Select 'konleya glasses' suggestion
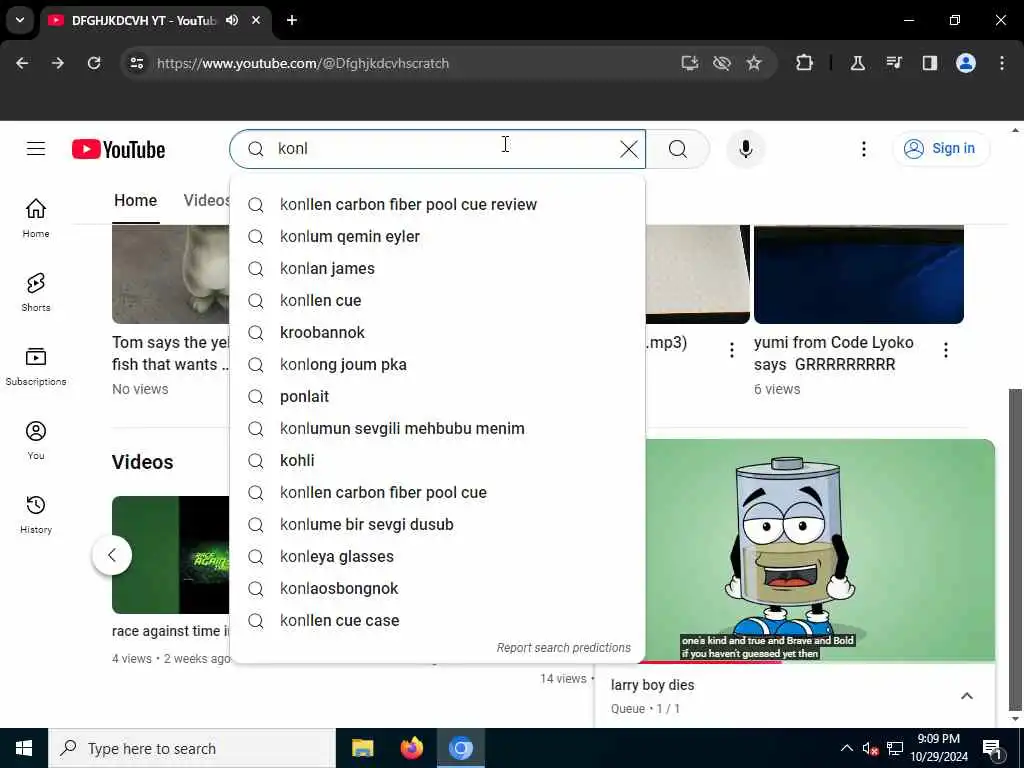The image size is (1024, 768). pyautogui.click(x=438, y=556)
